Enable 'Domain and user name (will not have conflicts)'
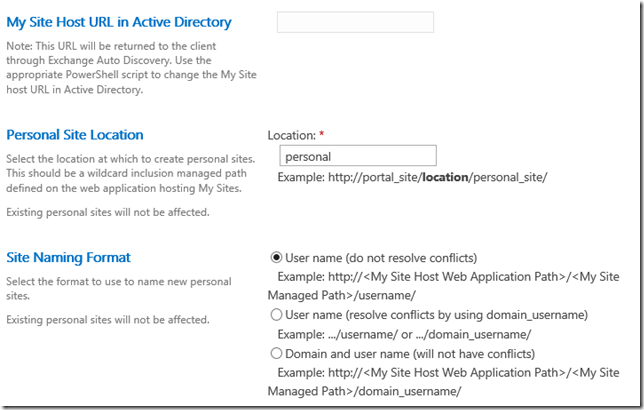The width and height of the screenshot is (644, 410). 276,353
